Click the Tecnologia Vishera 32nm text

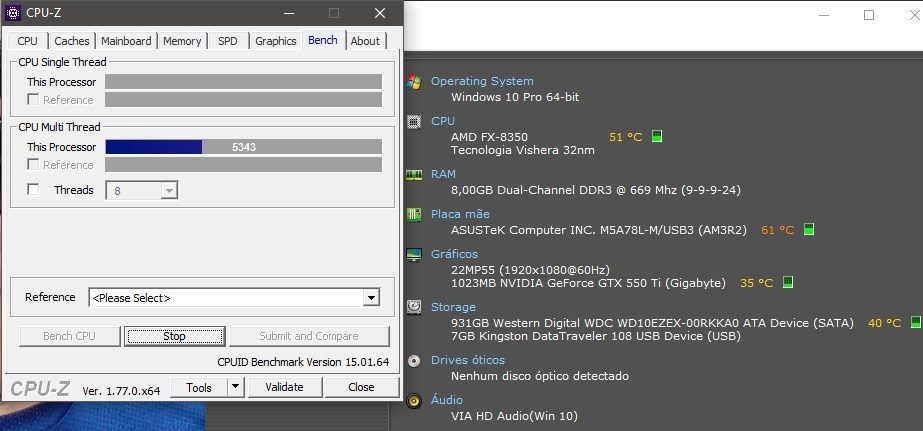pyautogui.click(x=523, y=150)
